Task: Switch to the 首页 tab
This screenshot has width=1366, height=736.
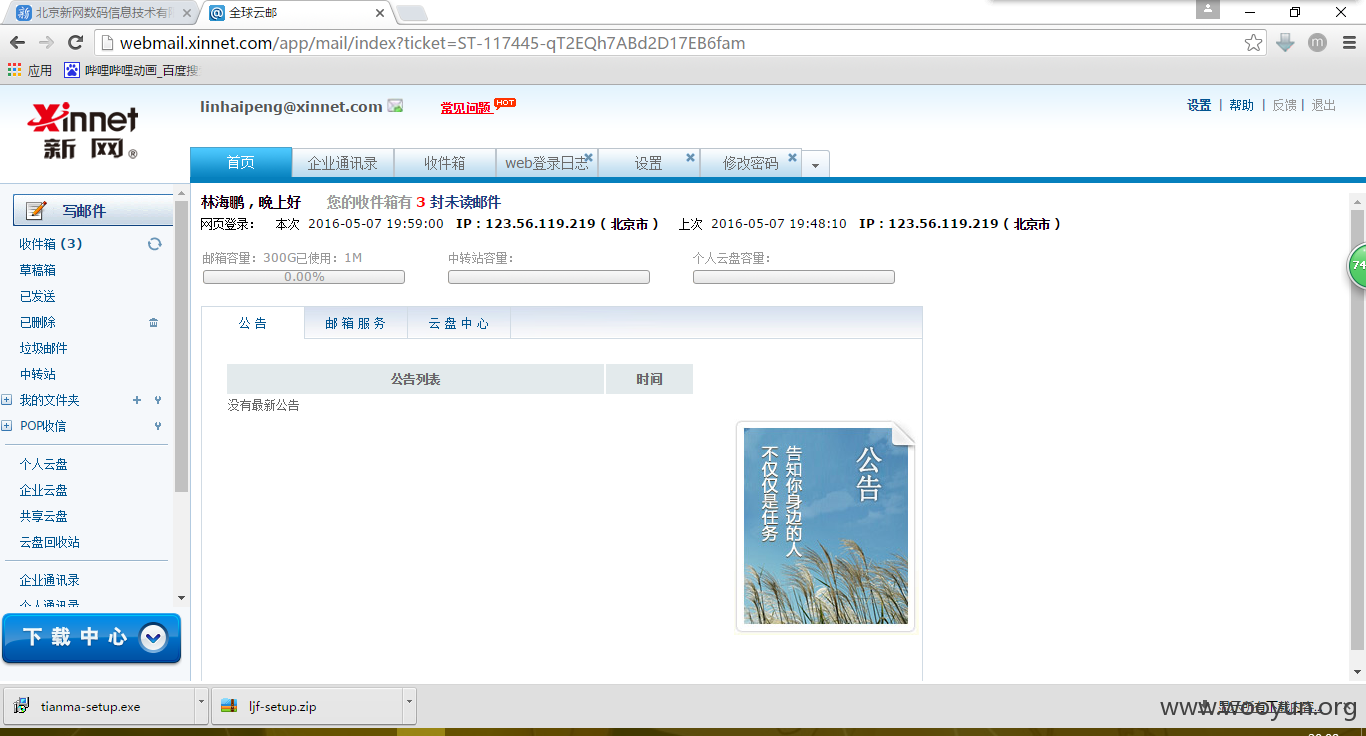Action: [241, 163]
